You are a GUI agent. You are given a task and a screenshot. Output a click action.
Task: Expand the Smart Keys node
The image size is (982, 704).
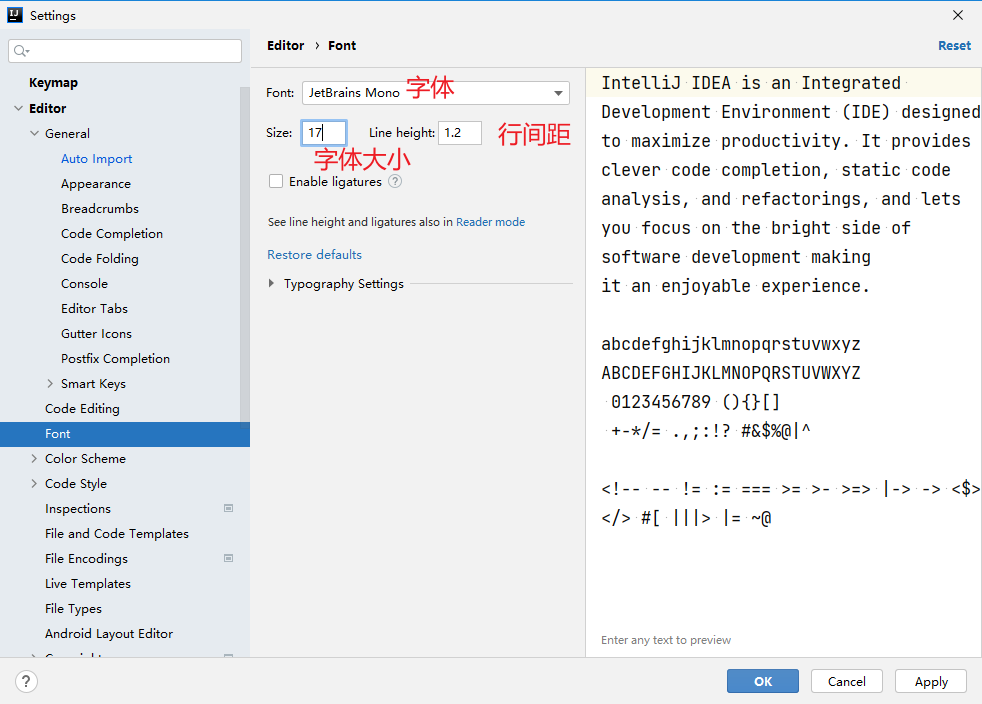[50, 383]
